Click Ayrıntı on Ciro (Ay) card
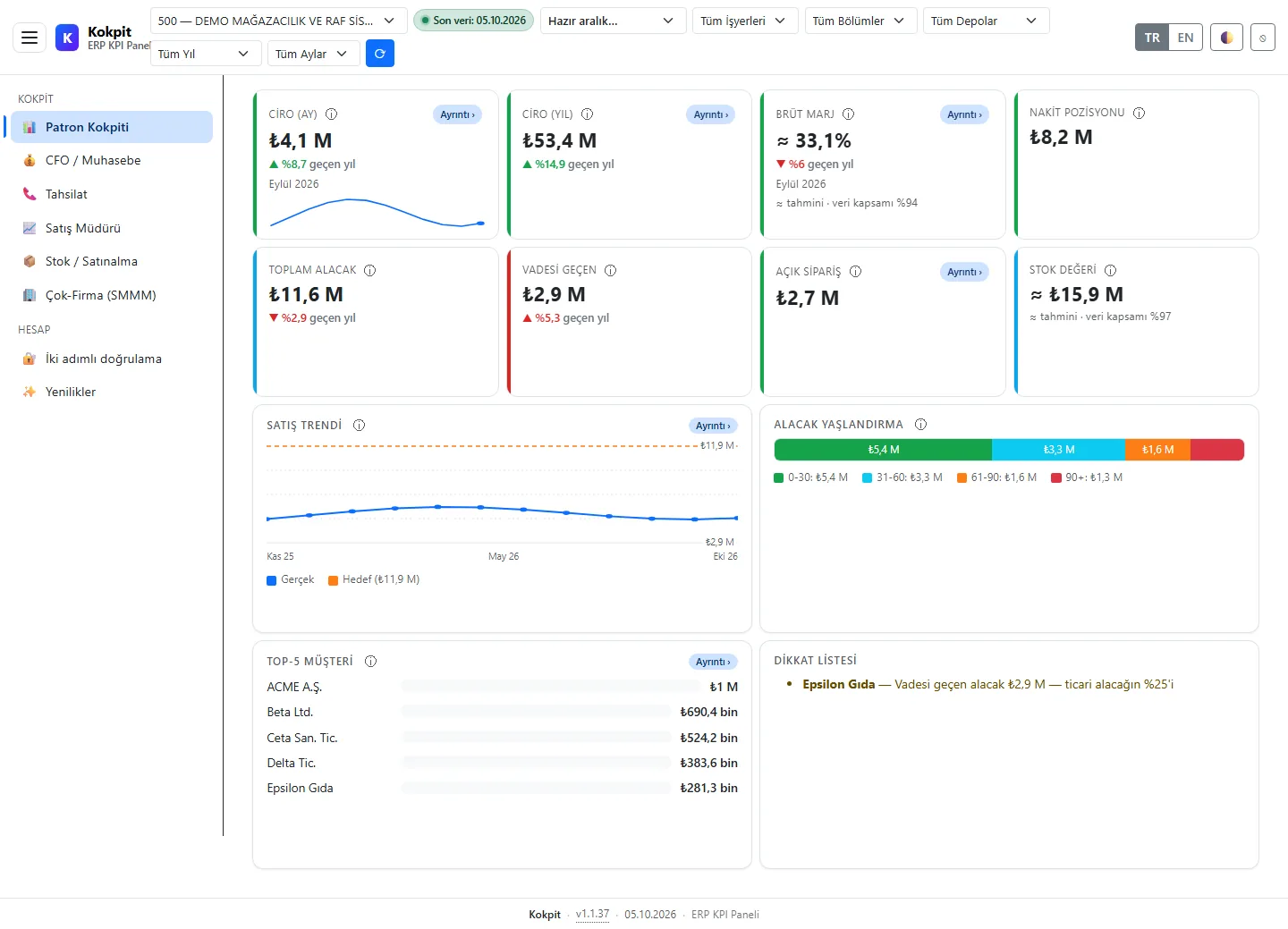This screenshot has width=1288, height=929. [458, 114]
